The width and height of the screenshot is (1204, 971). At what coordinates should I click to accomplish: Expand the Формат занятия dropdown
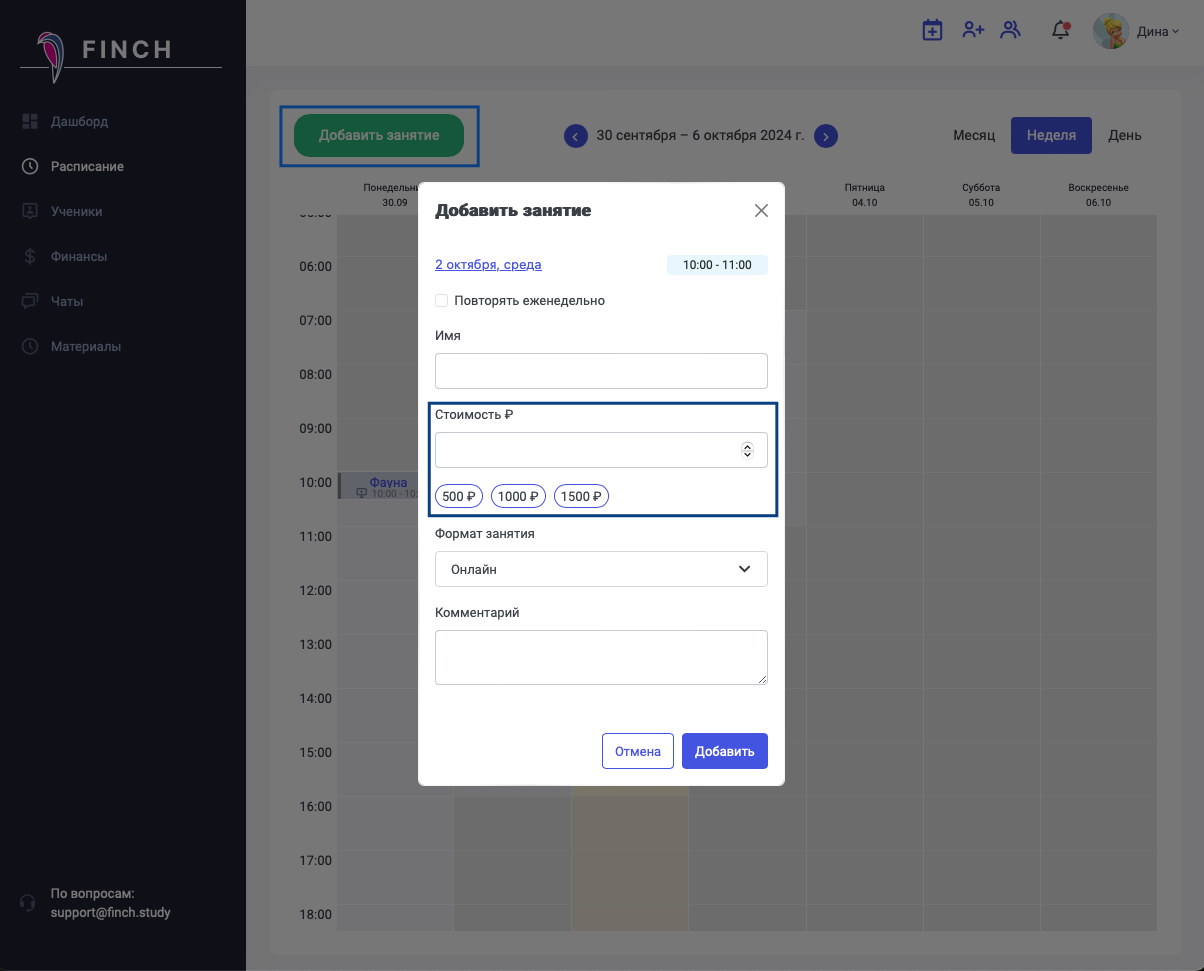601,569
